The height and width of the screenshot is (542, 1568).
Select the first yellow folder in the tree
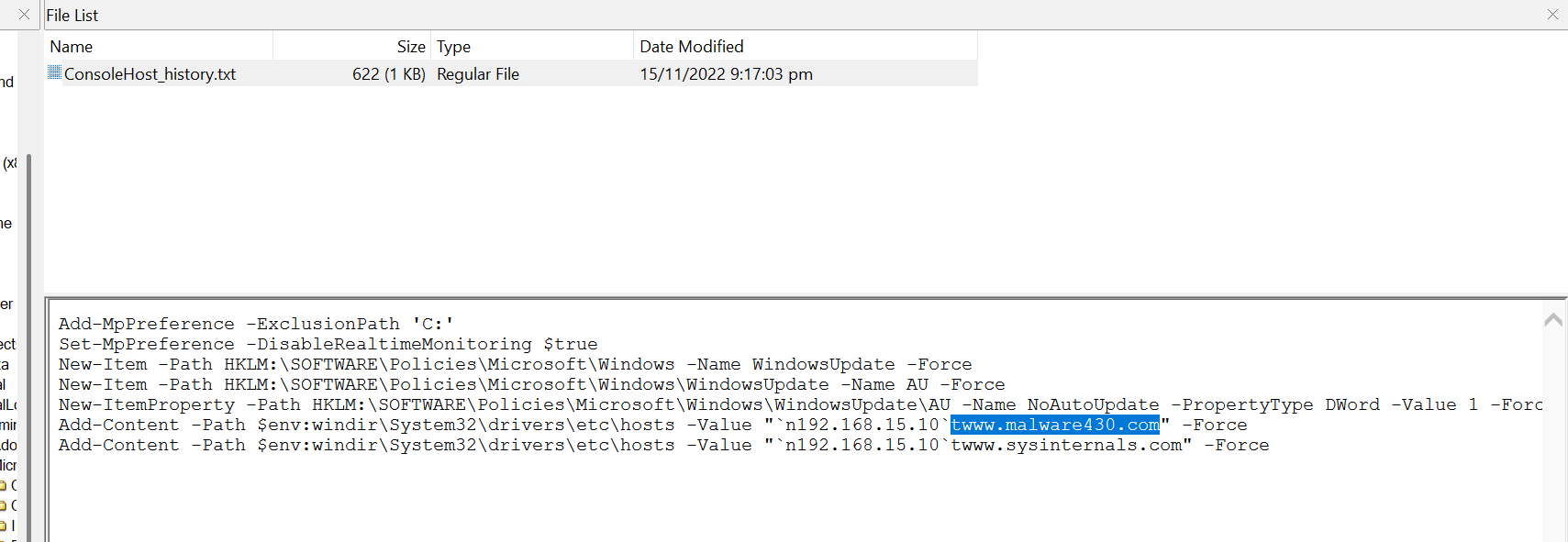(4, 485)
